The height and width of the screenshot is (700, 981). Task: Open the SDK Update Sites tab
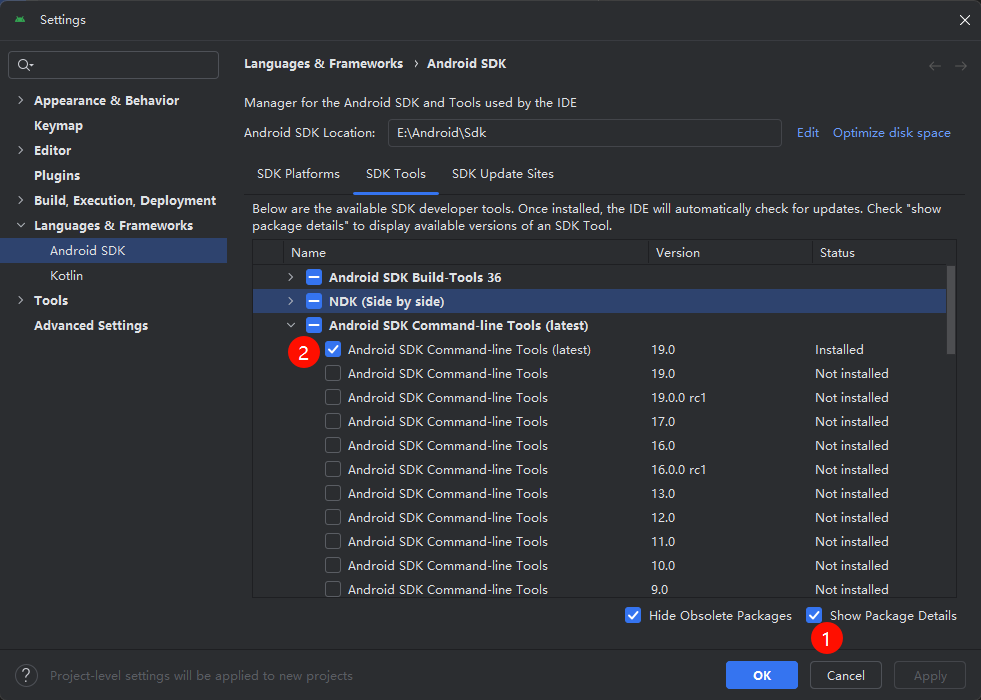click(x=503, y=173)
